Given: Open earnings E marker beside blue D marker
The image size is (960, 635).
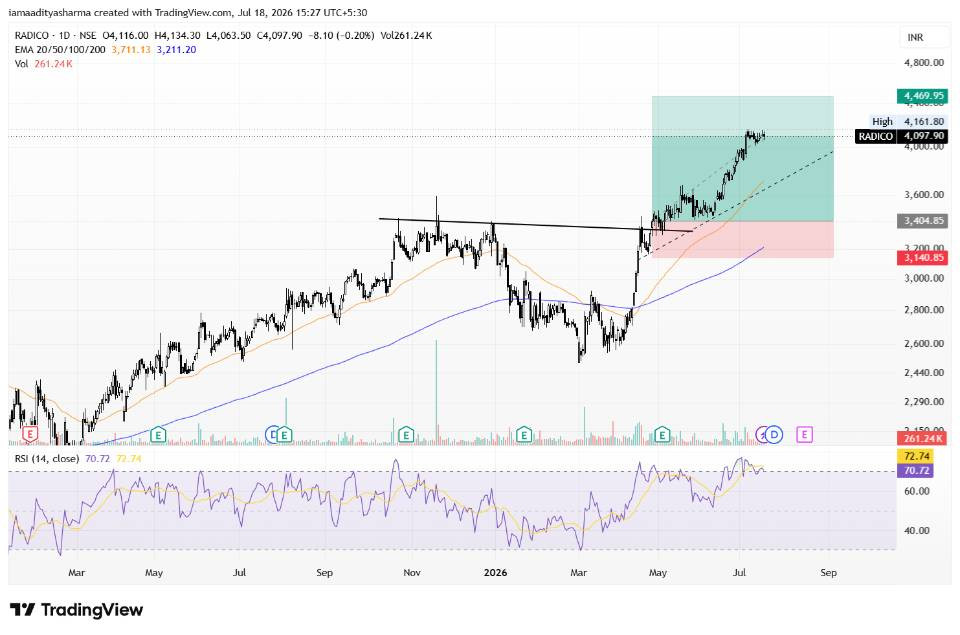Looking at the screenshot, I should click(x=285, y=435).
